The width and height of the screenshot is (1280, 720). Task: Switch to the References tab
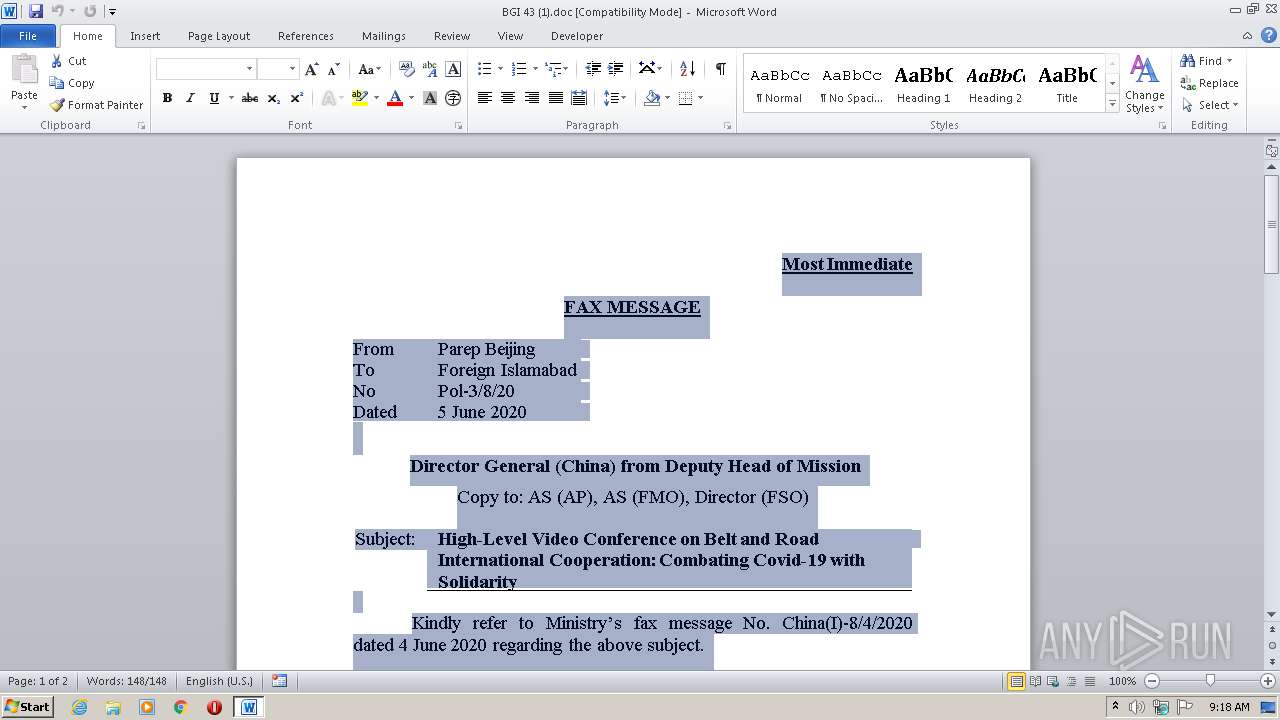coord(306,36)
